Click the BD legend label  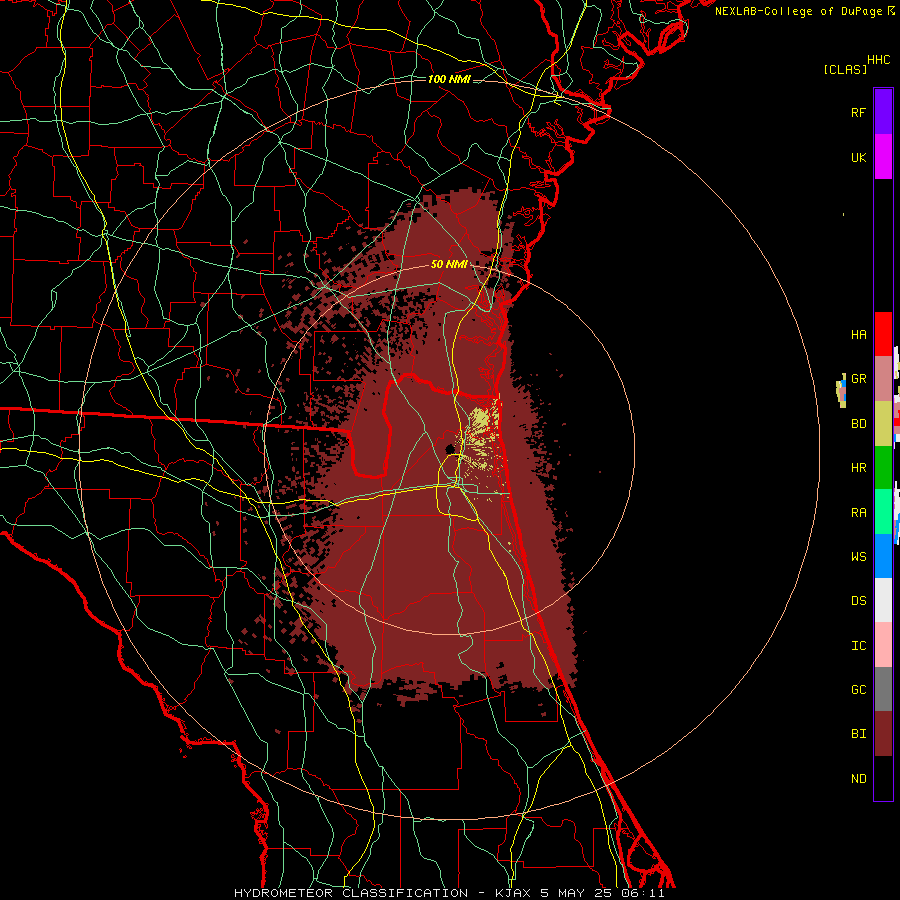click(x=858, y=424)
